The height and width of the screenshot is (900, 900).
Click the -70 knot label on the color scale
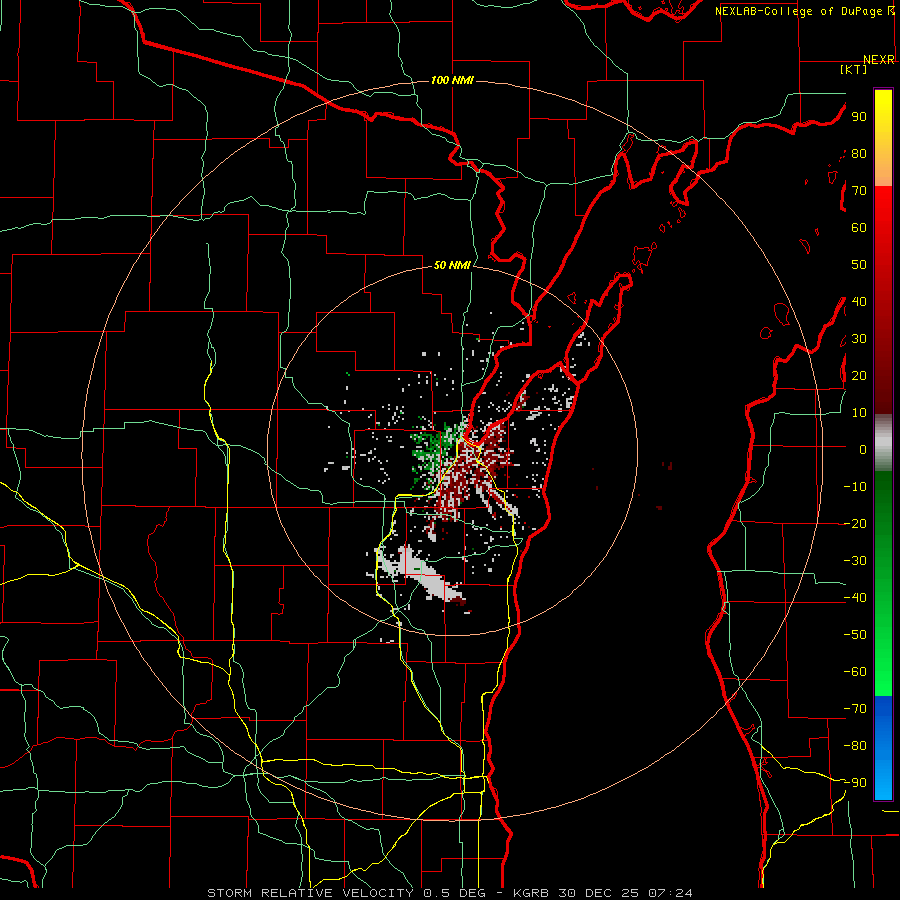[x=855, y=708]
